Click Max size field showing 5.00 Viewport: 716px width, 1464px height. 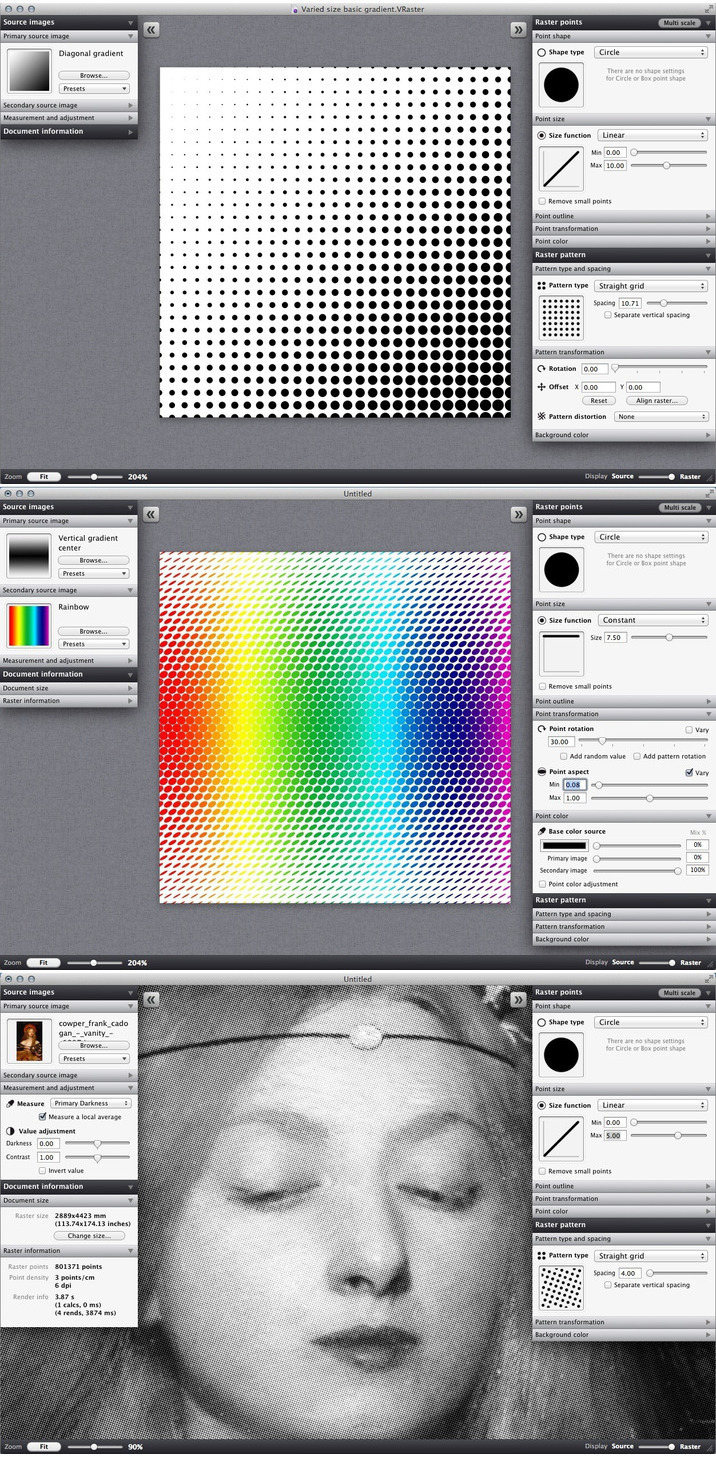point(615,1136)
